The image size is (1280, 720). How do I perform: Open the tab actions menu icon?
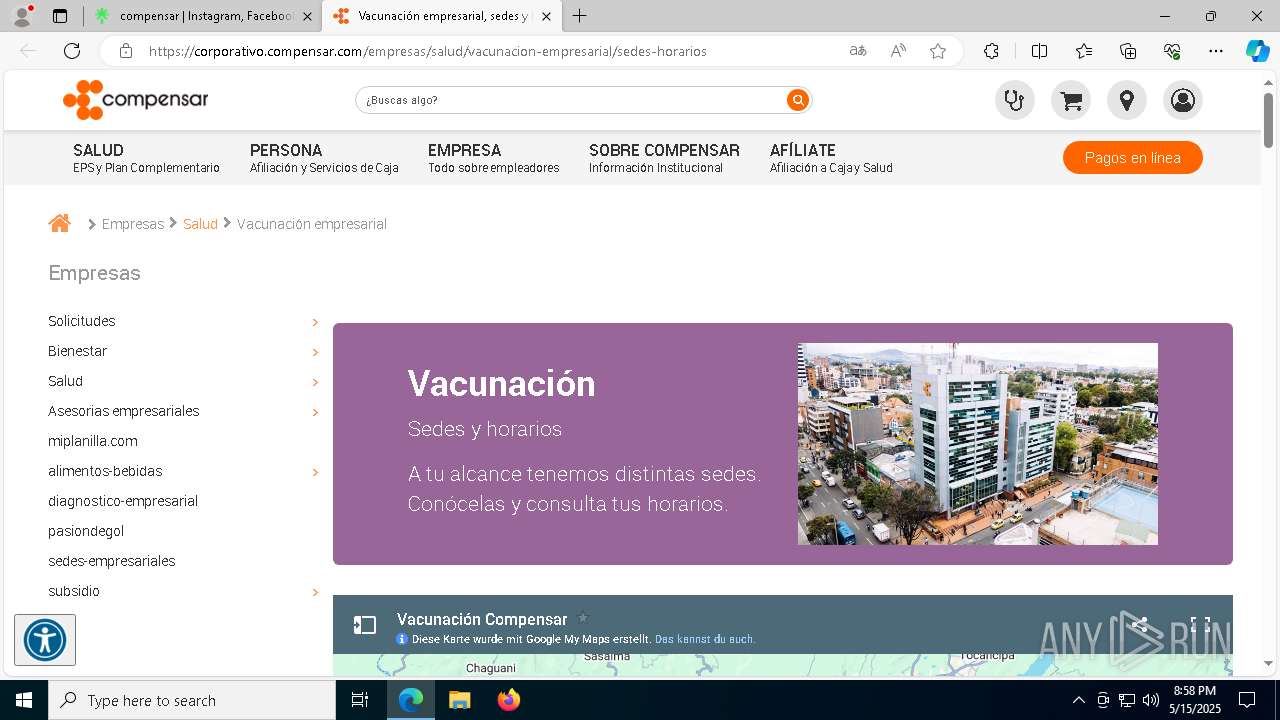click(x=60, y=16)
